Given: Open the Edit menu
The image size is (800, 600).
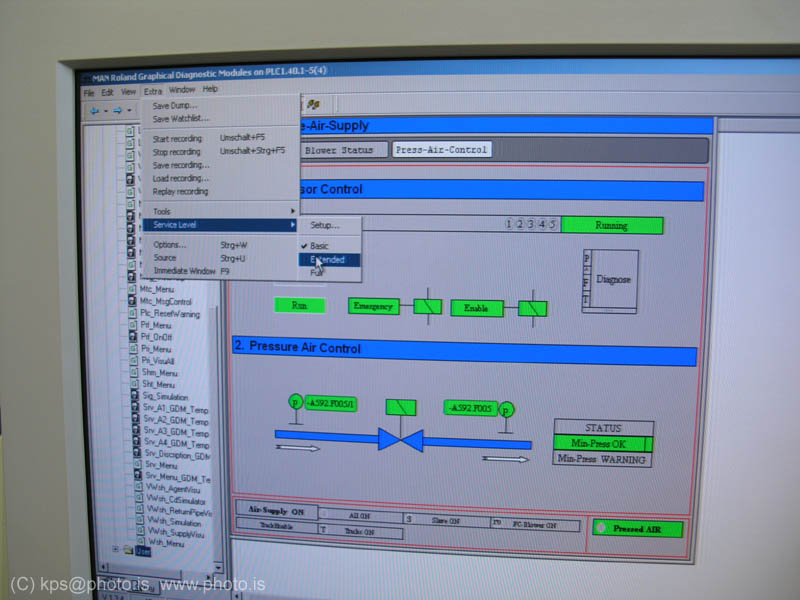Looking at the screenshot, I should click(x=107, y=92).
